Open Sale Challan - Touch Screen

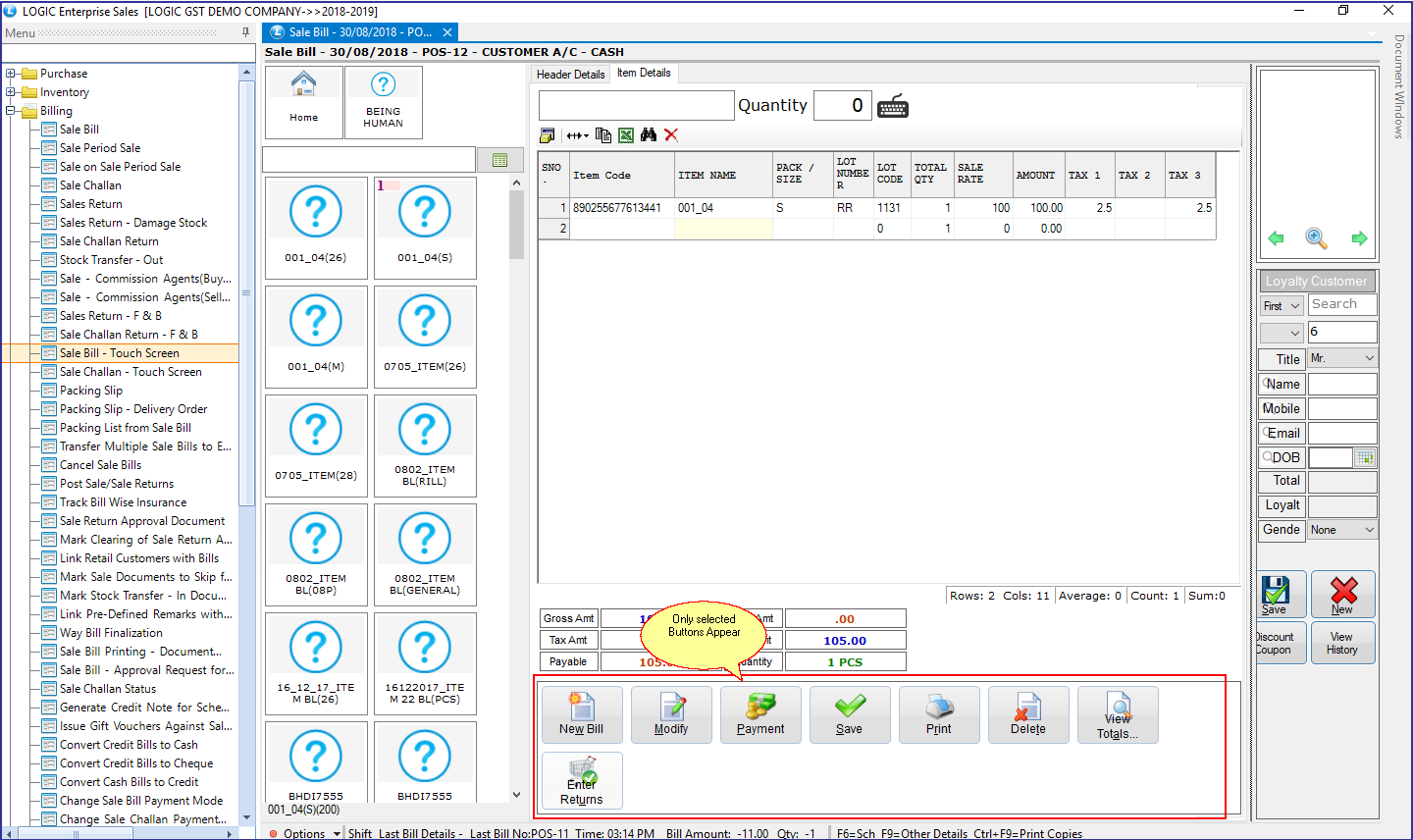131,372
